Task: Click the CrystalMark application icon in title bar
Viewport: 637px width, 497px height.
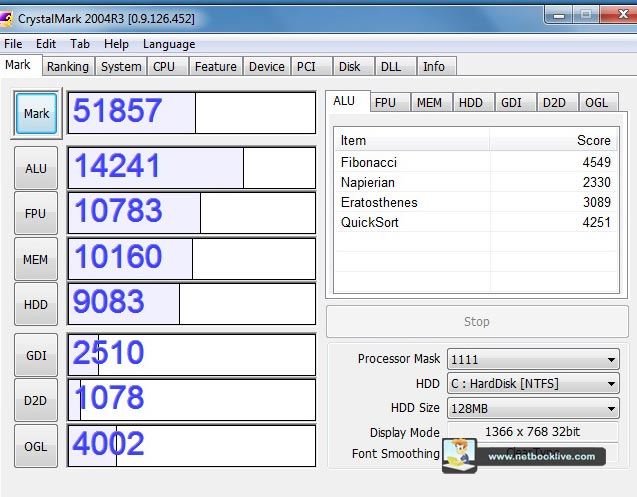Action: [6, 19]
